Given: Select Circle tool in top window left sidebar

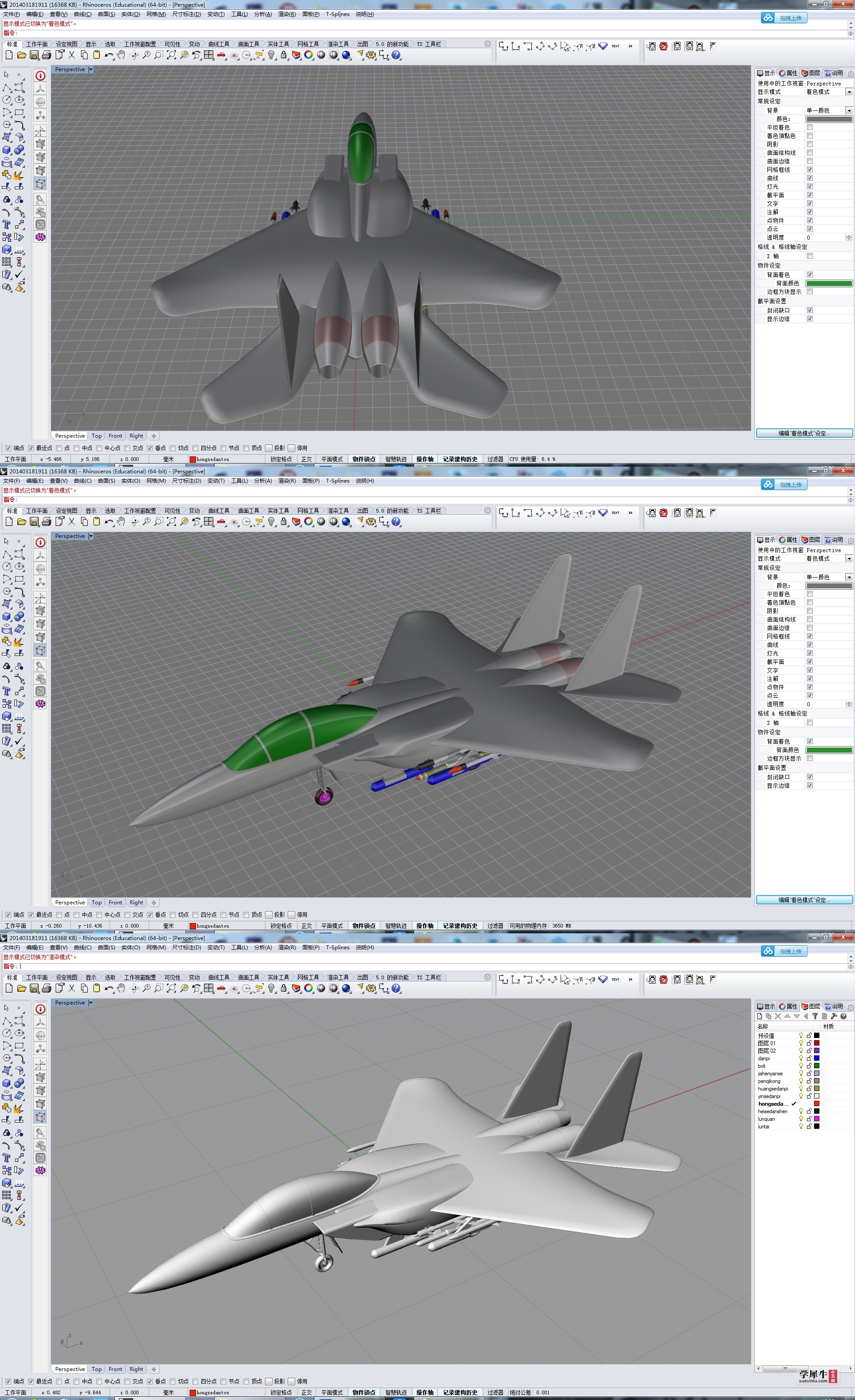Looking at the screenshot, I should point(7,99).
